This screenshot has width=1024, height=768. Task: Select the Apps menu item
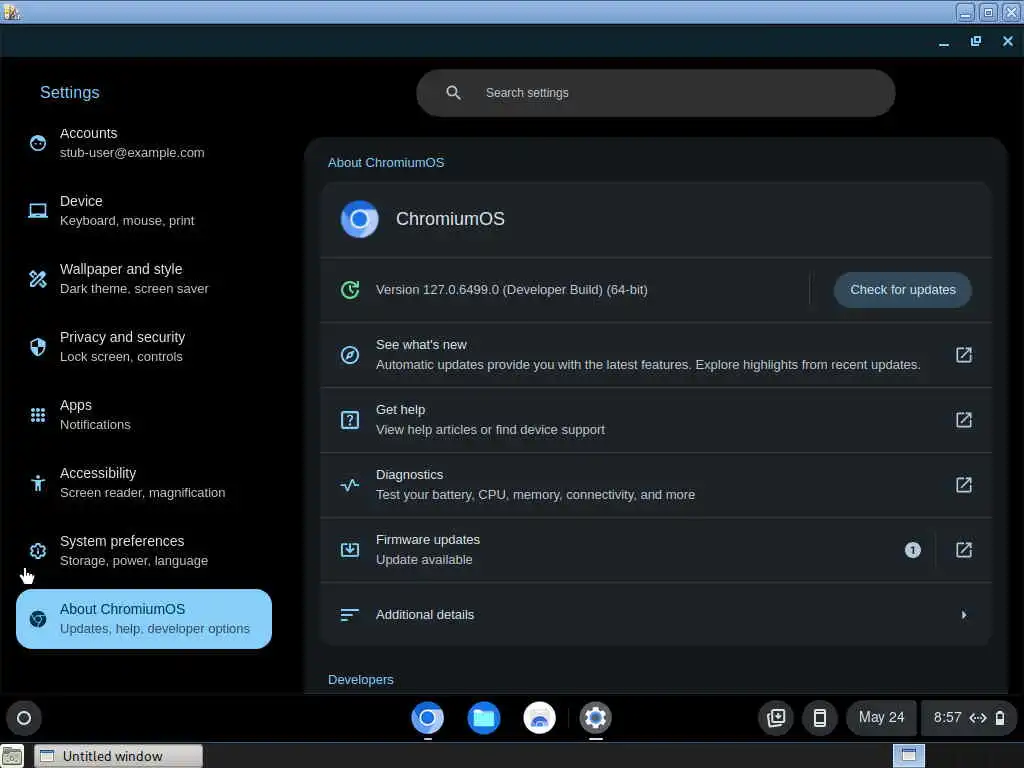pyautogui.click(x=144, y=415)
